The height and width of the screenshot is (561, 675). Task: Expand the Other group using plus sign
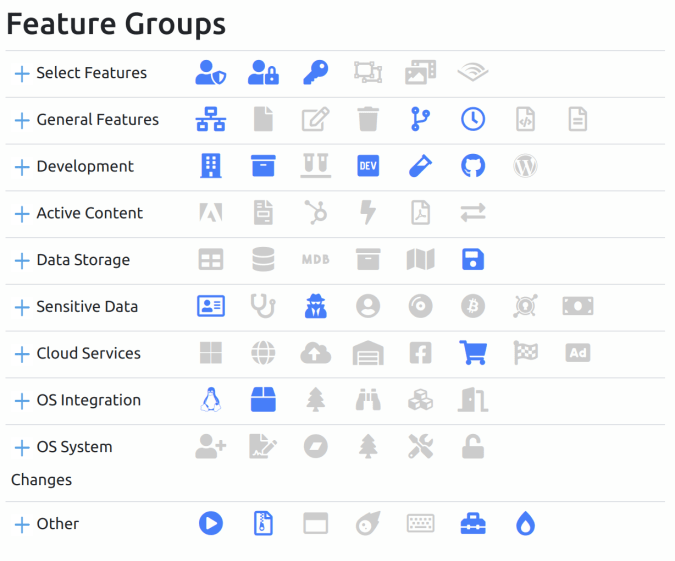pos(22,524)
